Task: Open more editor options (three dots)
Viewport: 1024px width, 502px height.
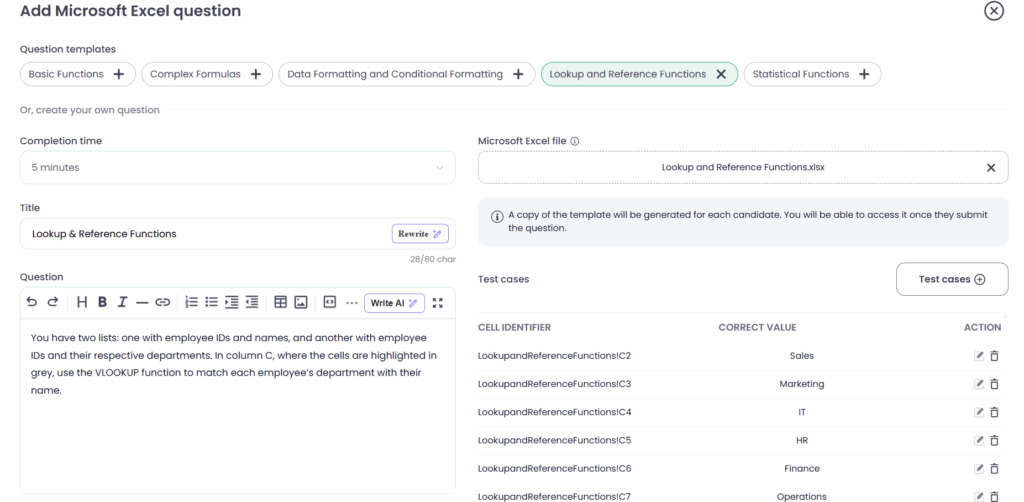Action: coord(351,302)
